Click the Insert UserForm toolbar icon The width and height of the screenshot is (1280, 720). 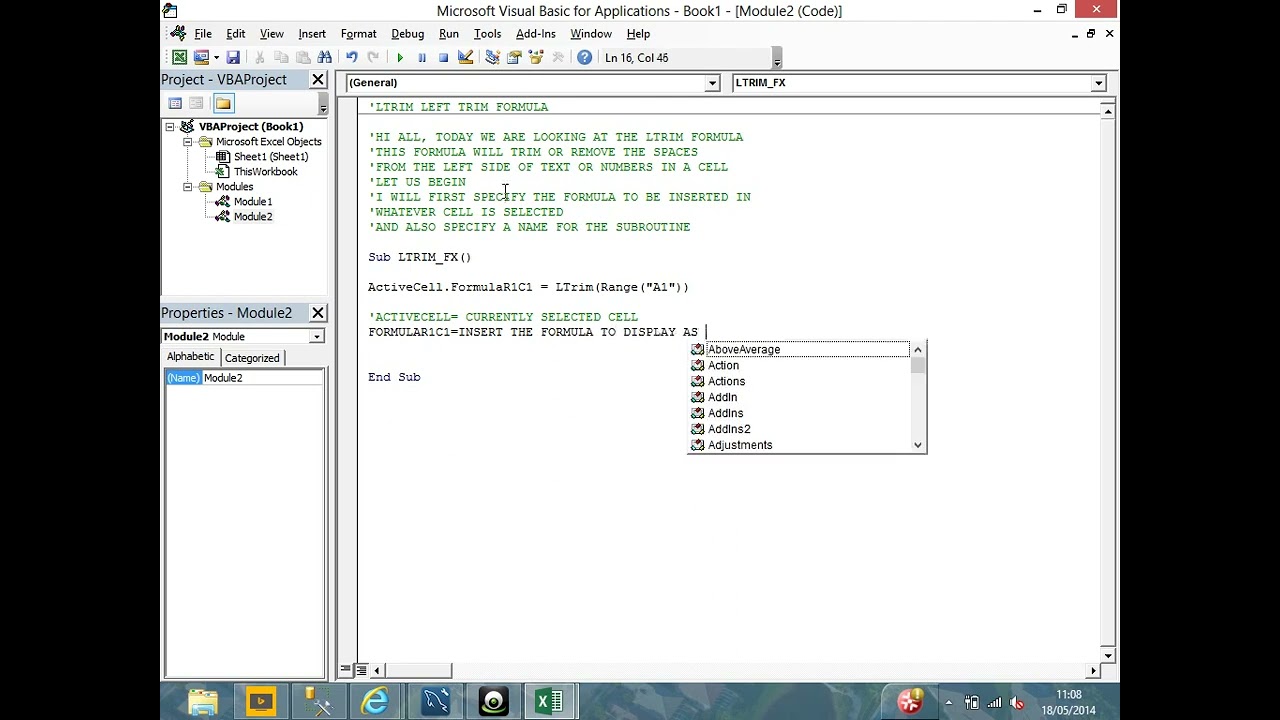(201, 58)
